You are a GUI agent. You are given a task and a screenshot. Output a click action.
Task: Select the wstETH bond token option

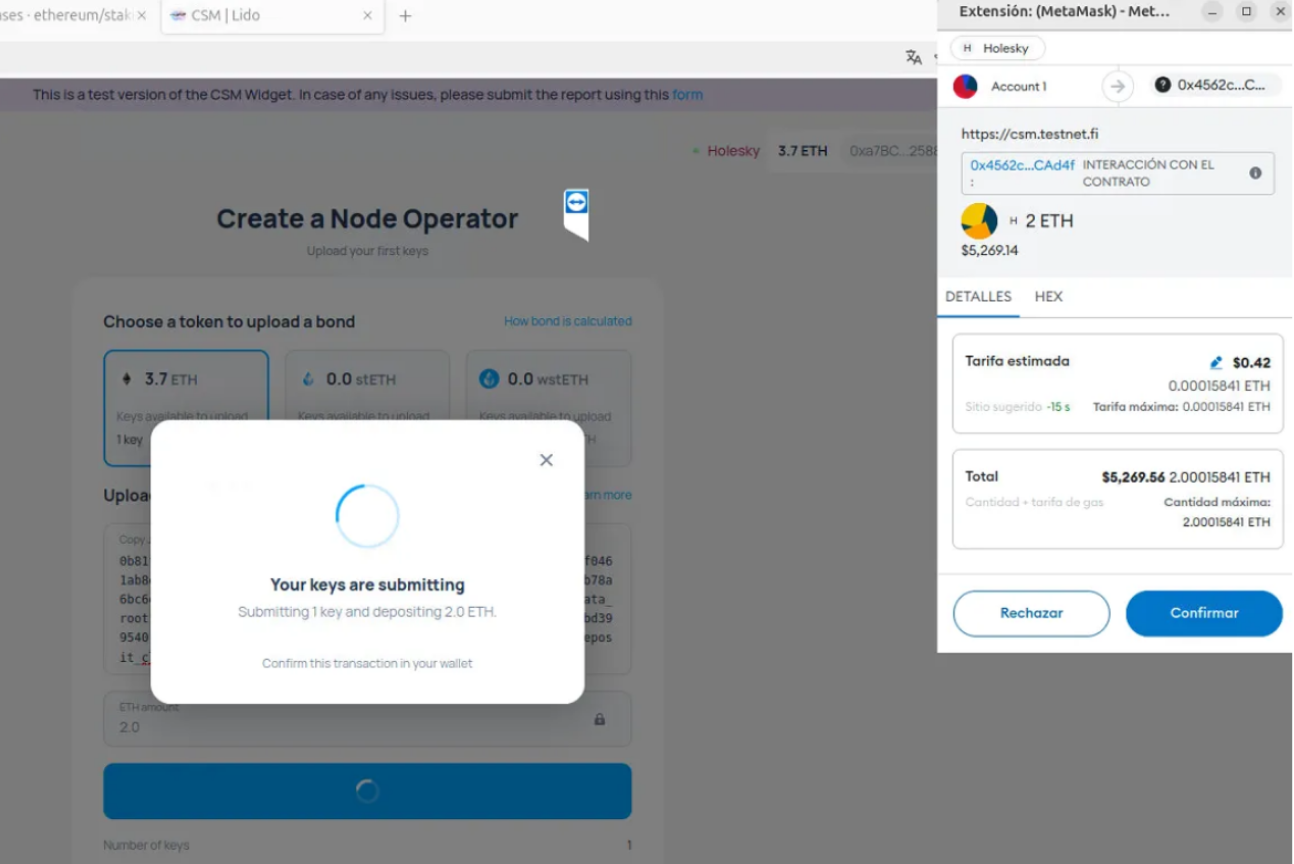(548, 380)
